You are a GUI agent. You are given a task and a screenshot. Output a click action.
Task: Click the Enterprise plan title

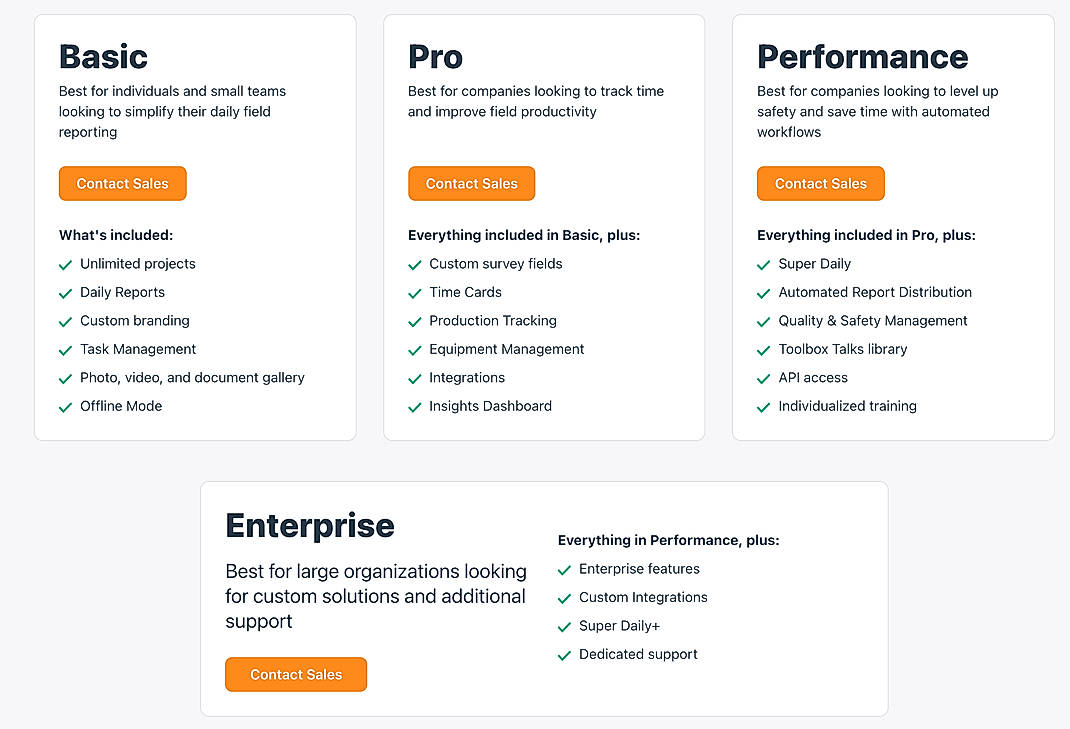pos(310,525)
